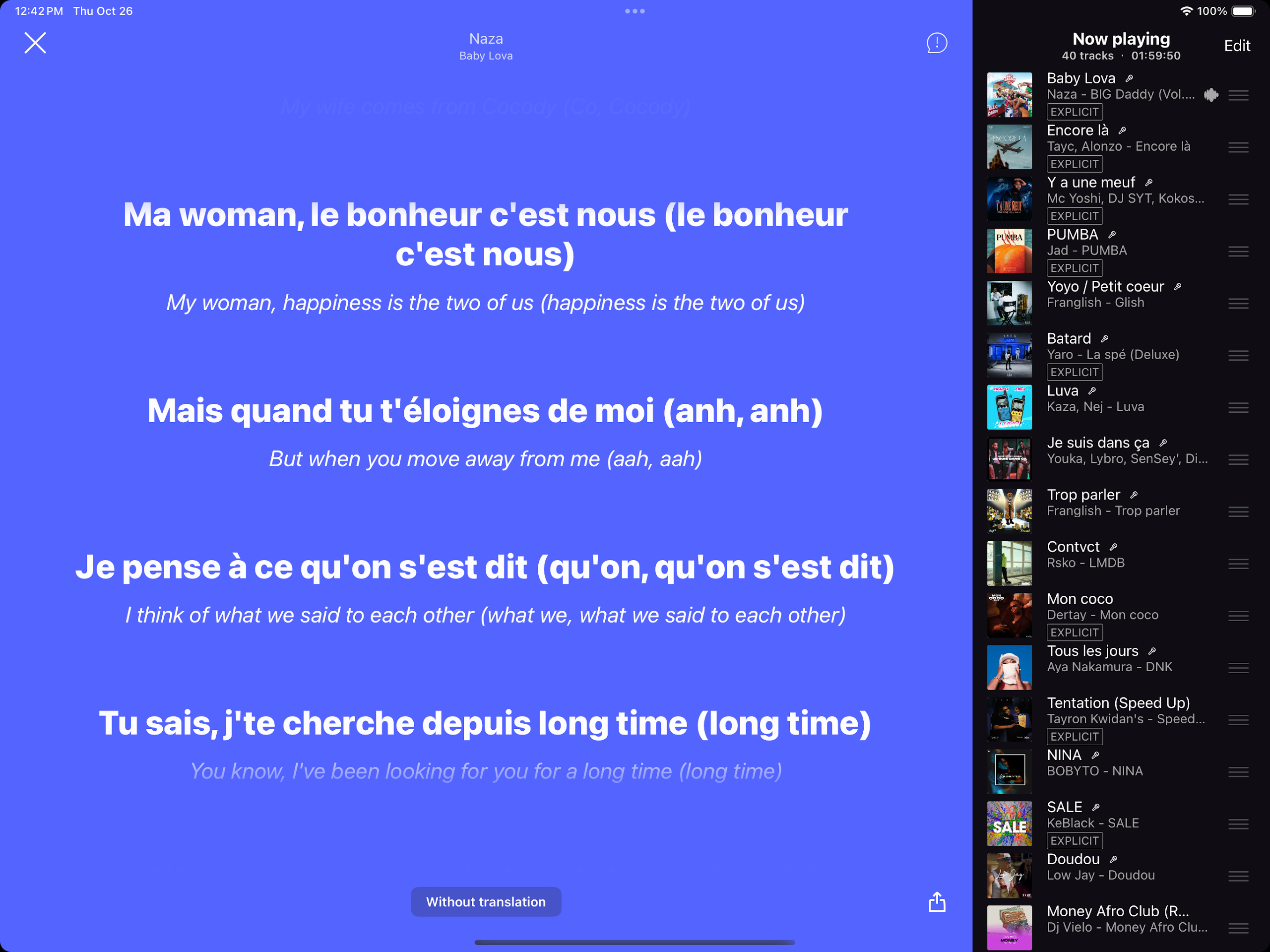The image size is (1270, 952).
Task: Toggle Without translation button
Action: click(x=486, y=901)
